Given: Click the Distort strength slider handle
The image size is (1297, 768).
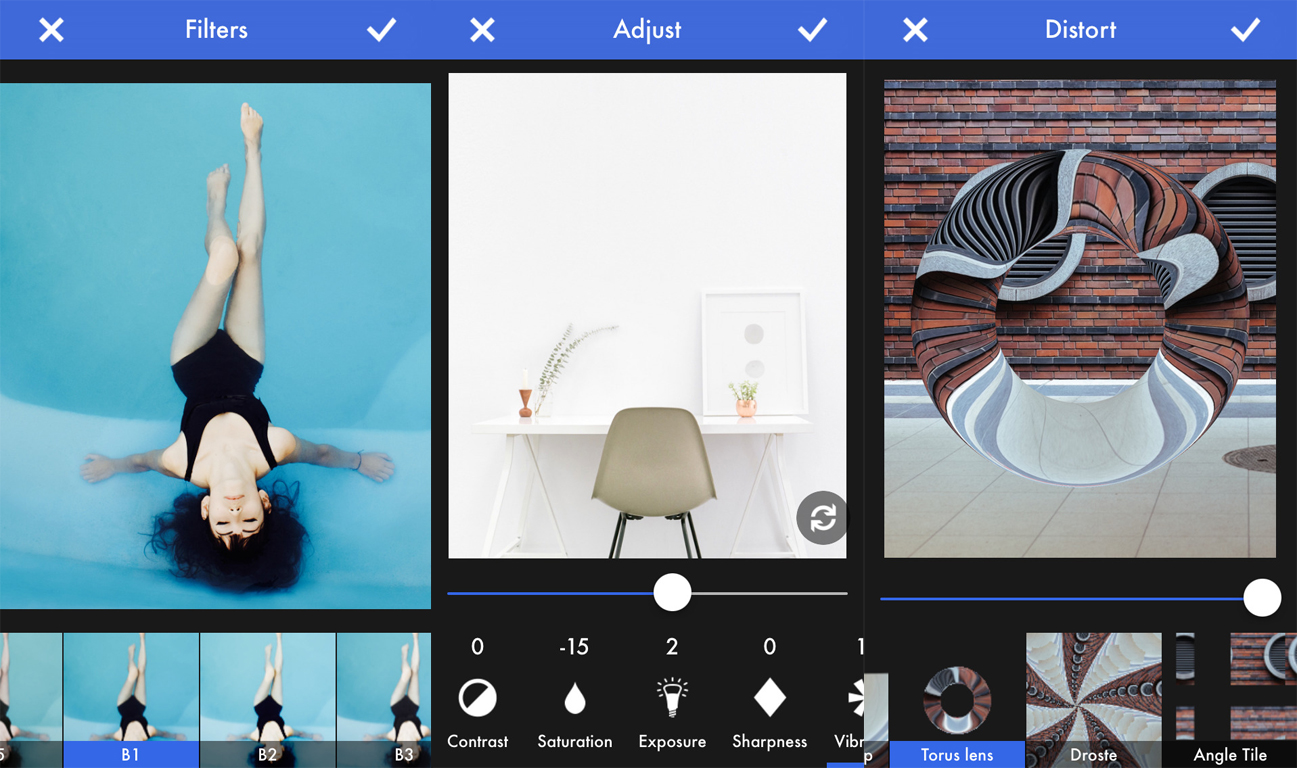Looking at the screenshot, I should pyautogui.click(x=1262, y=598).
